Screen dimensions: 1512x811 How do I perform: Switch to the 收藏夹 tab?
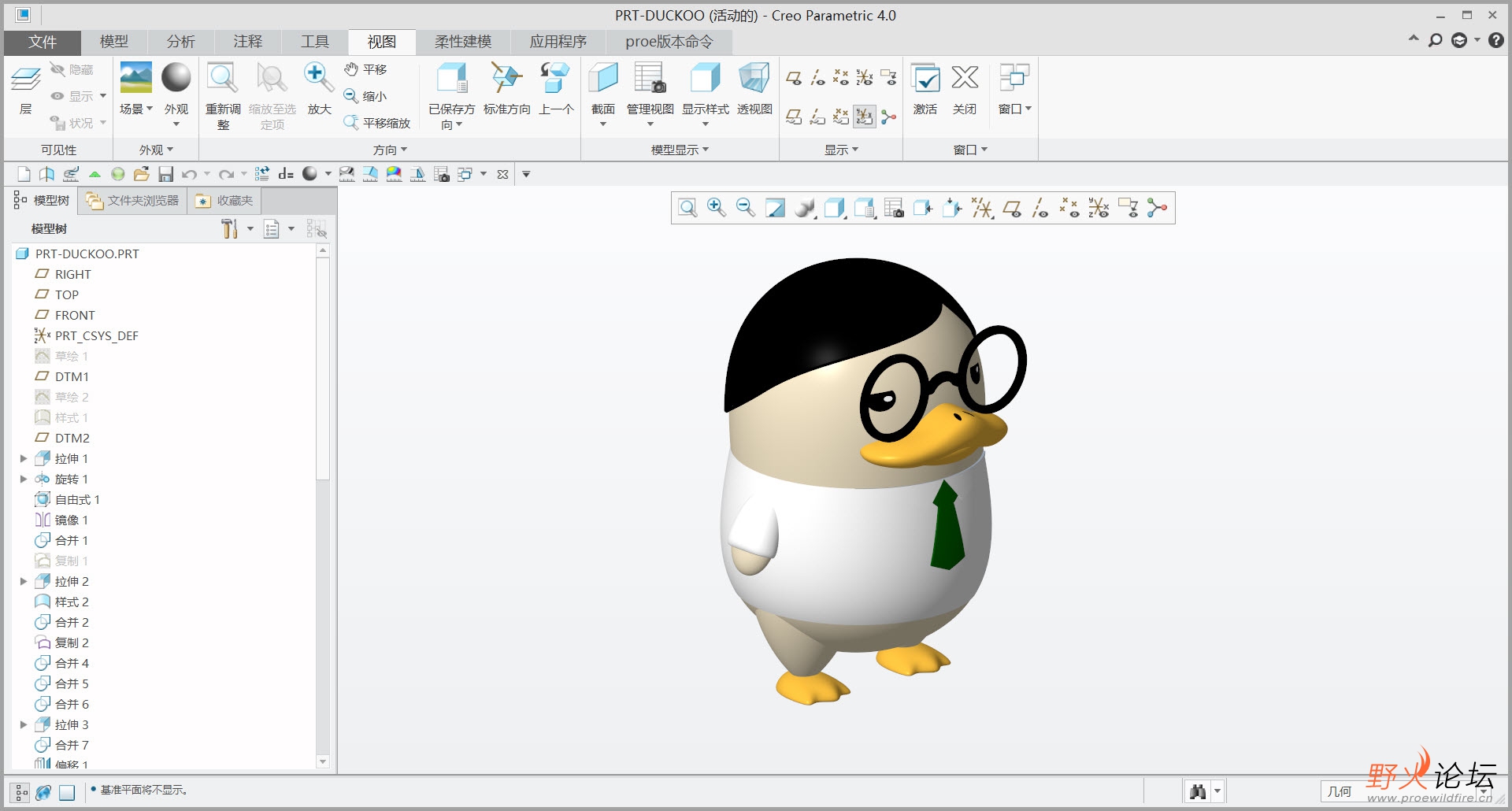[224, 201]
